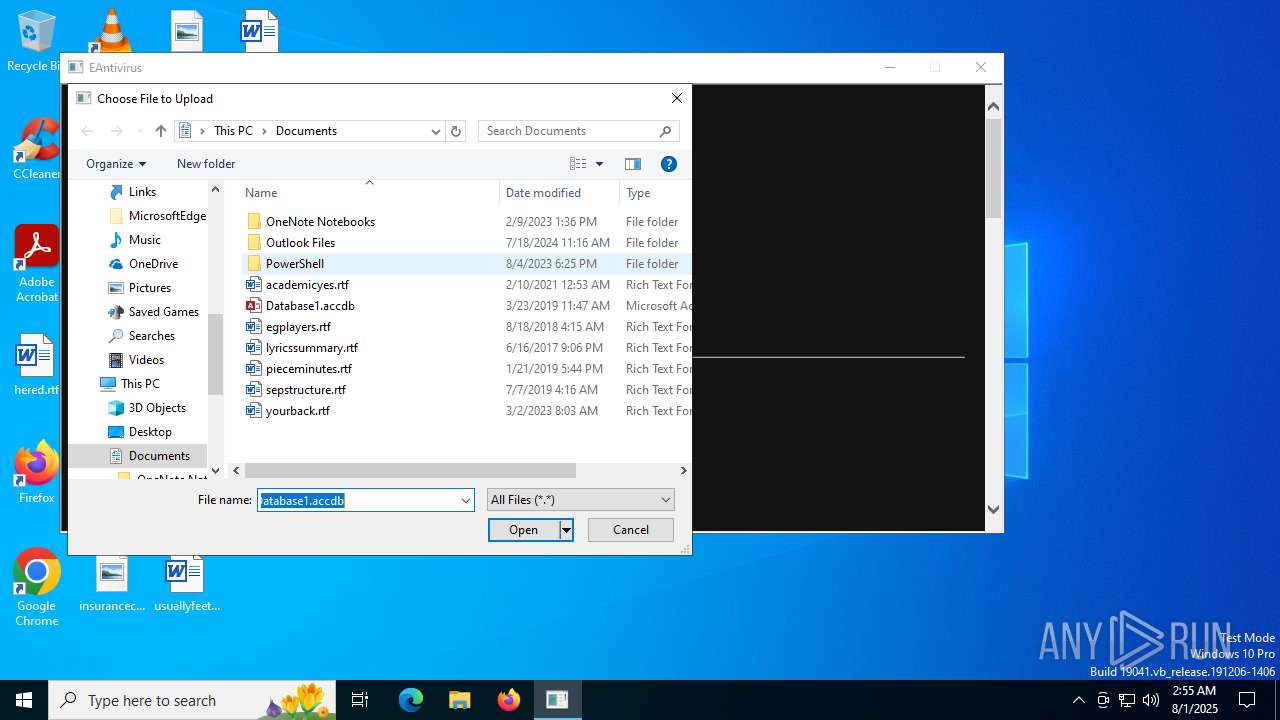Select file Database1.accdb
Viewport: 1280px width, 720px height.
click(310, 306)
